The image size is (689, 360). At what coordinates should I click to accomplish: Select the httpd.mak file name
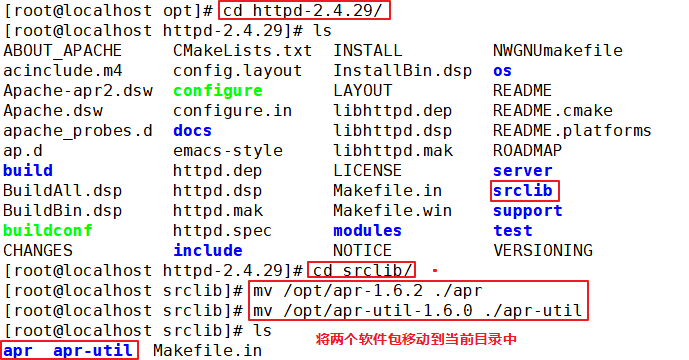(x=218, y=211)
